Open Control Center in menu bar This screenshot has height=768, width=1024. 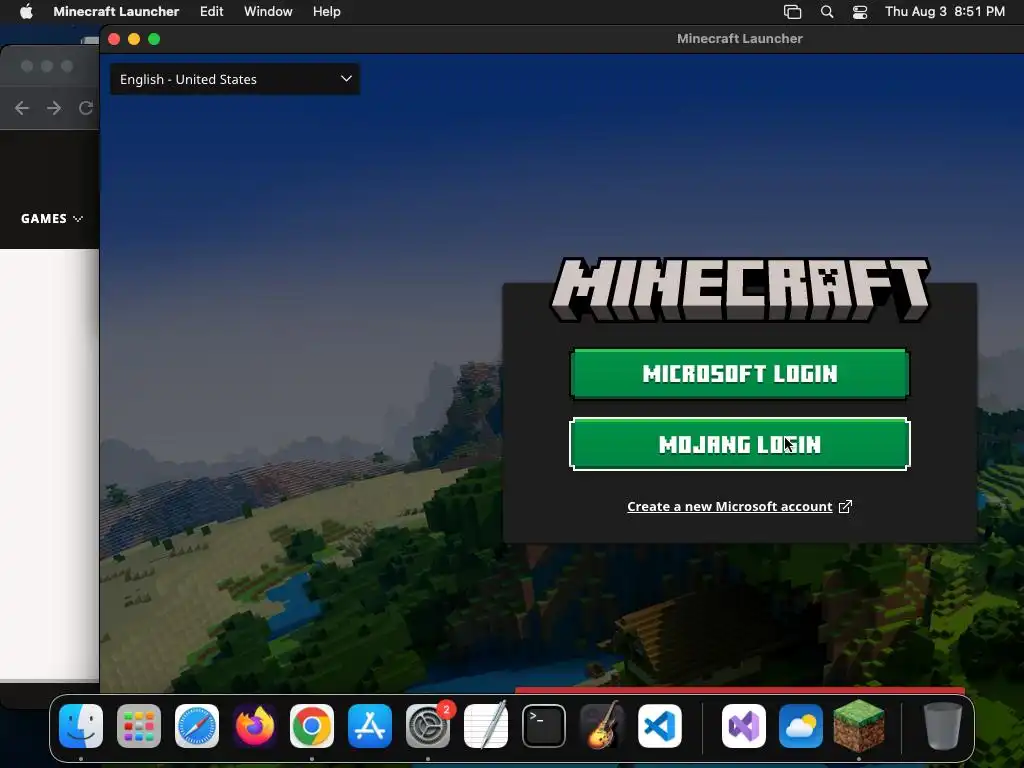(x=860, y=12)
